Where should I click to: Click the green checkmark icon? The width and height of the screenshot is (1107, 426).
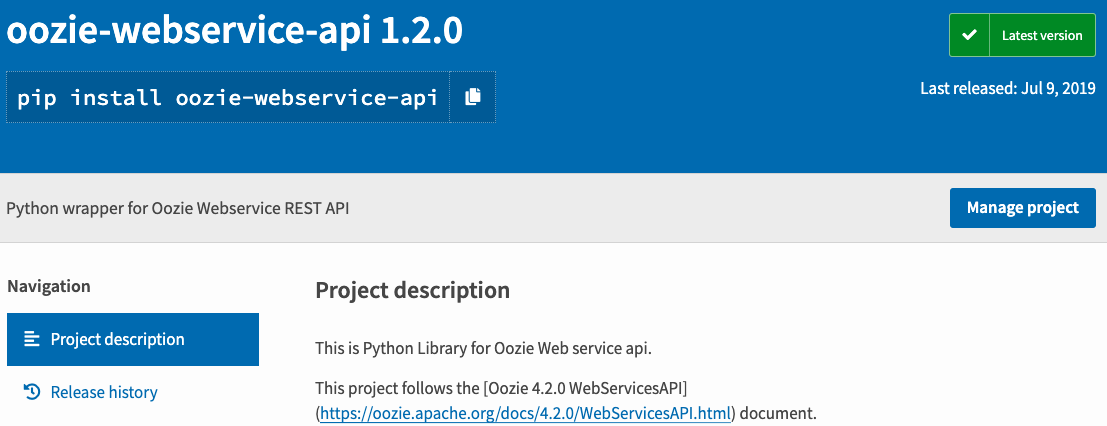(x=968, y=35)
